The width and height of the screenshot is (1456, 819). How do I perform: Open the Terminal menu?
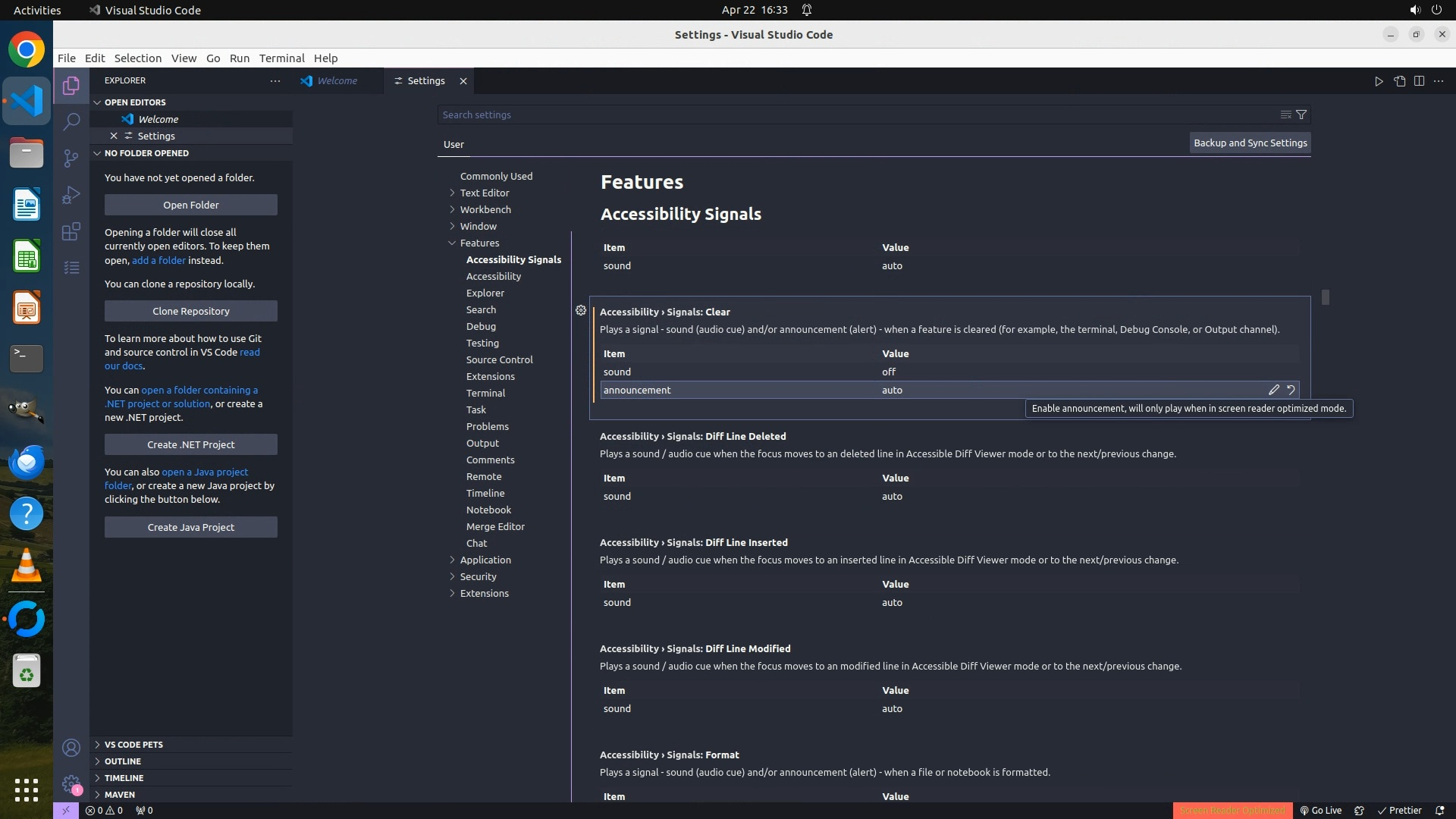pos(281,58)
